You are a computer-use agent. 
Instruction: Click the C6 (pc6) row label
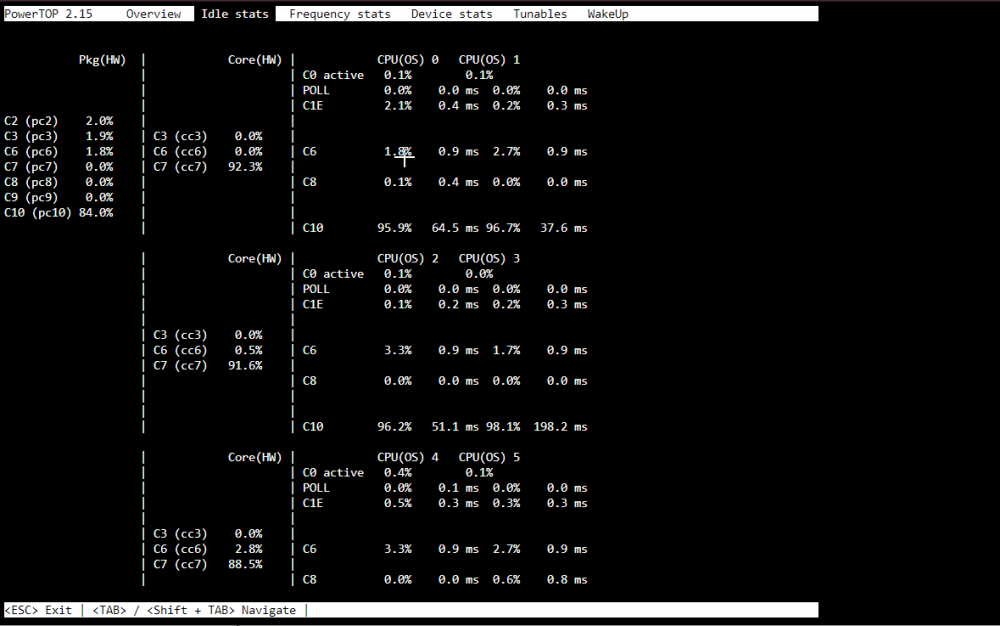click(31, 152)
